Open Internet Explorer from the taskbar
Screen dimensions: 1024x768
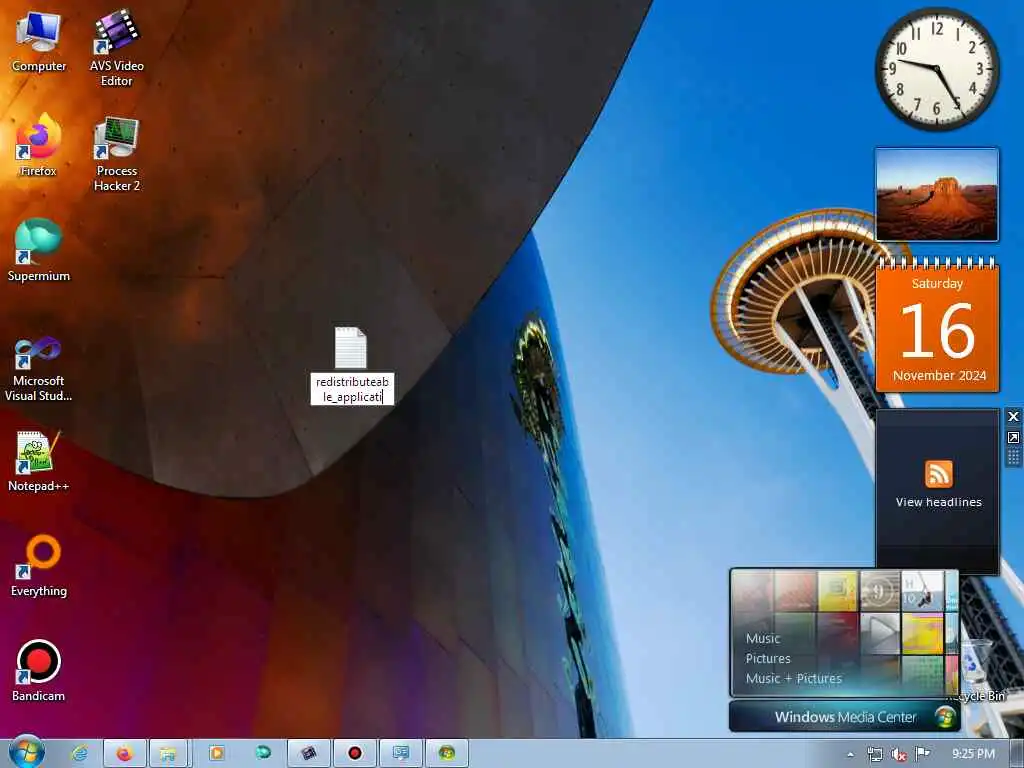pyautogui.click(x=80, y=754)
